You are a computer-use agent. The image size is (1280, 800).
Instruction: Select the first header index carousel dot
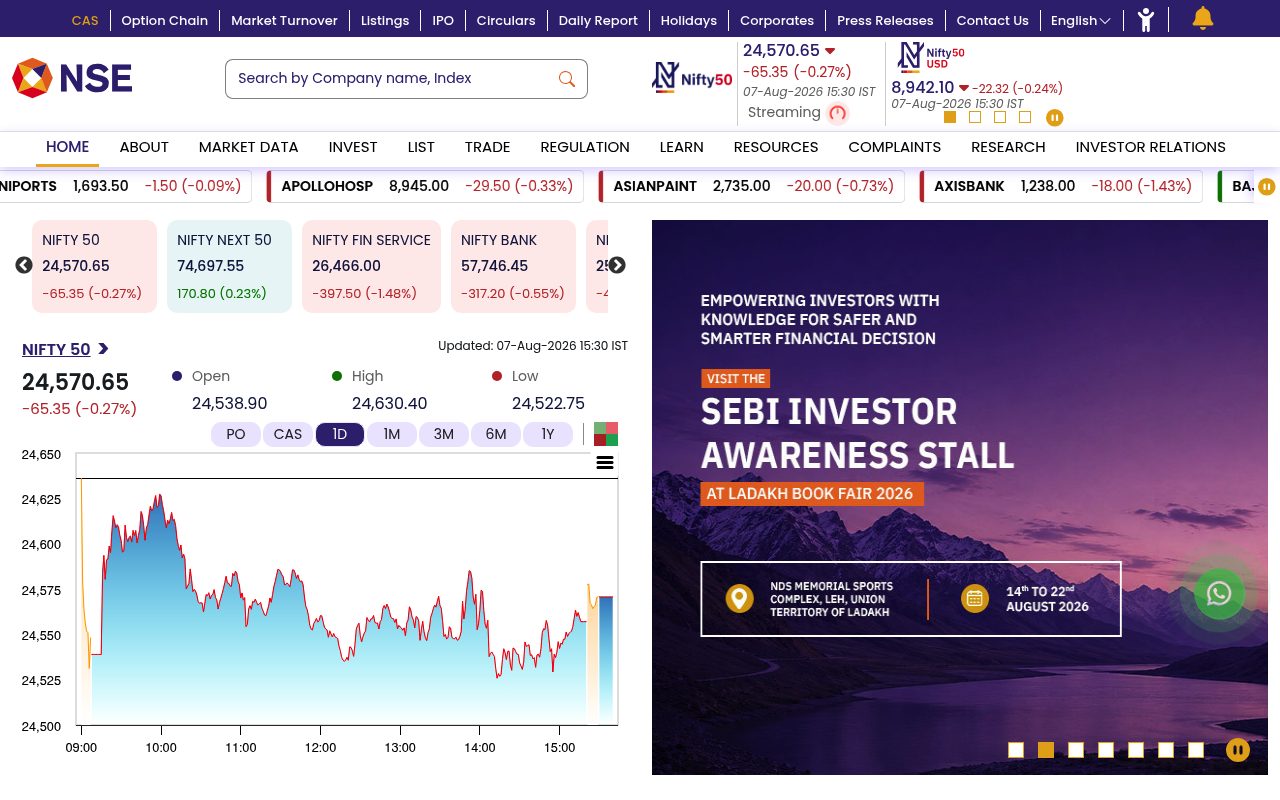(950, 117)
